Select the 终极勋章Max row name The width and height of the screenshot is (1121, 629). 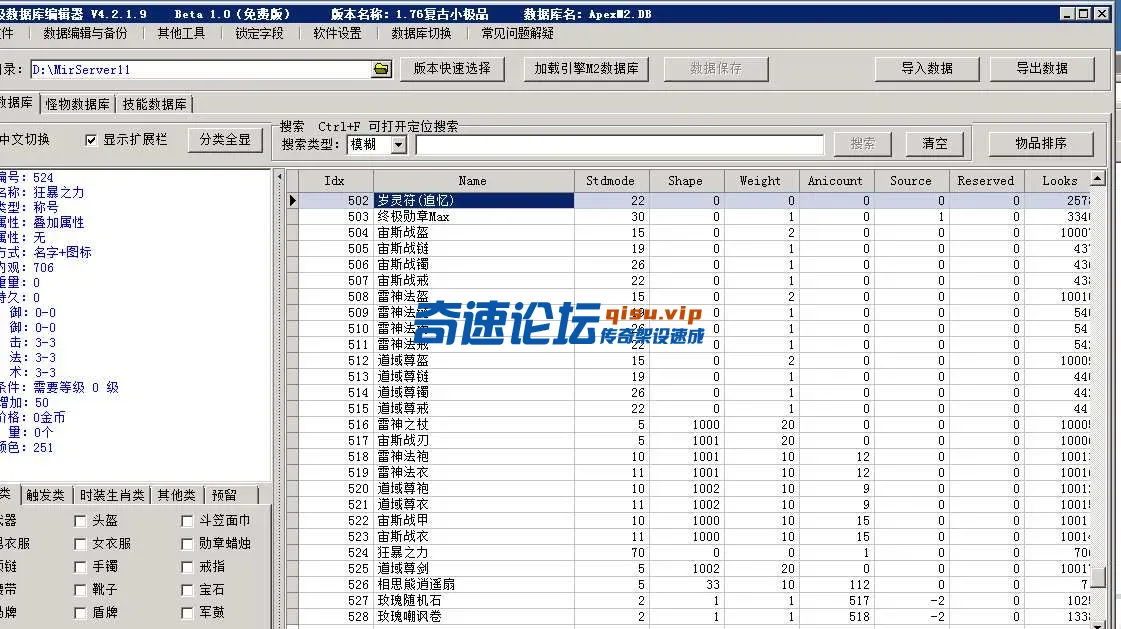tap(473, 217)
